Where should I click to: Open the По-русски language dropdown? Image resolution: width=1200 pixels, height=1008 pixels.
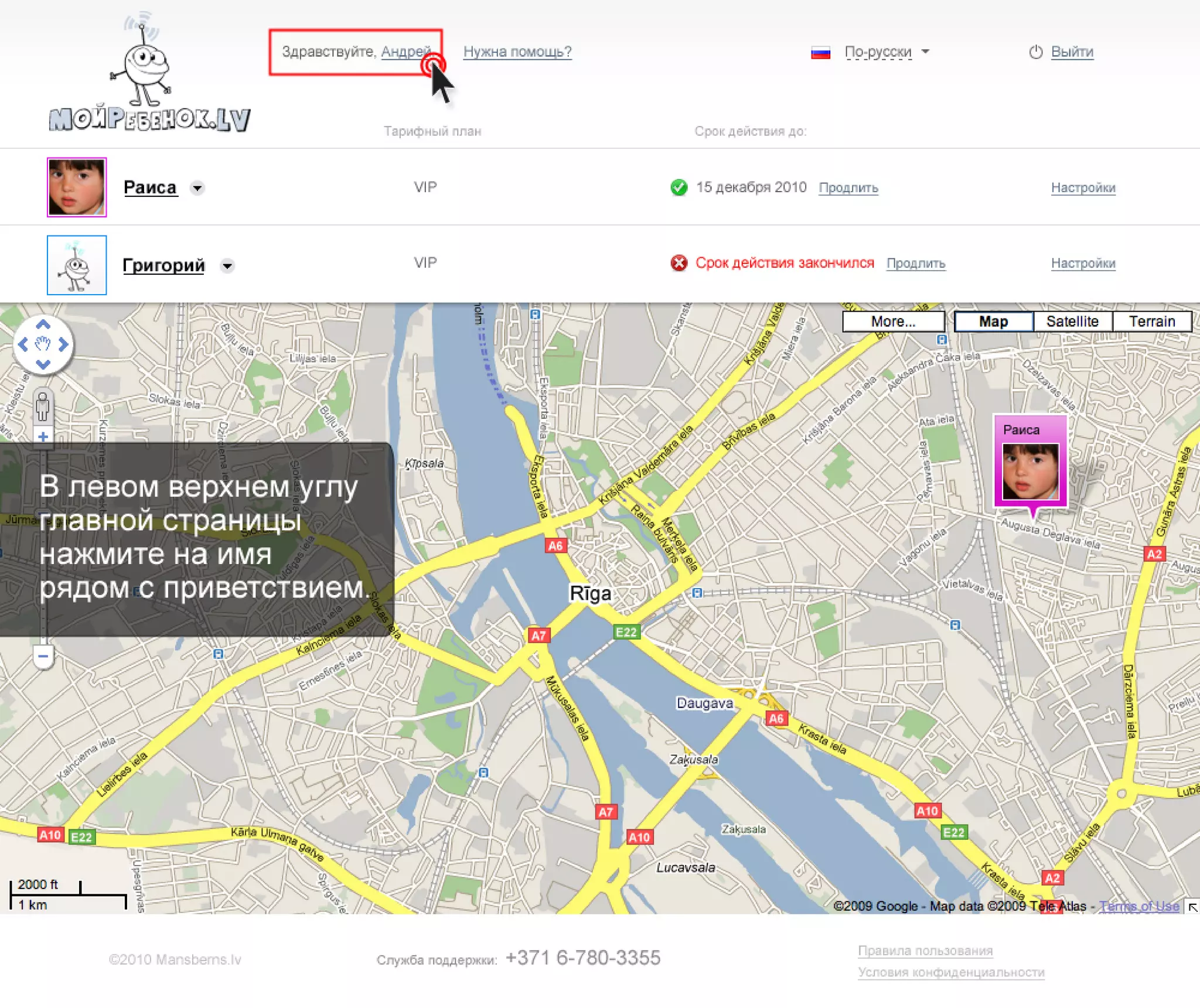[x=878, y=52]
